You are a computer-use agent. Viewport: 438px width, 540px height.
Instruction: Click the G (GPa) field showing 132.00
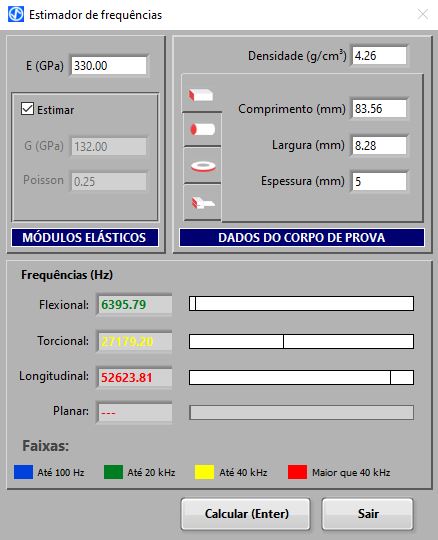click(109, 146)
